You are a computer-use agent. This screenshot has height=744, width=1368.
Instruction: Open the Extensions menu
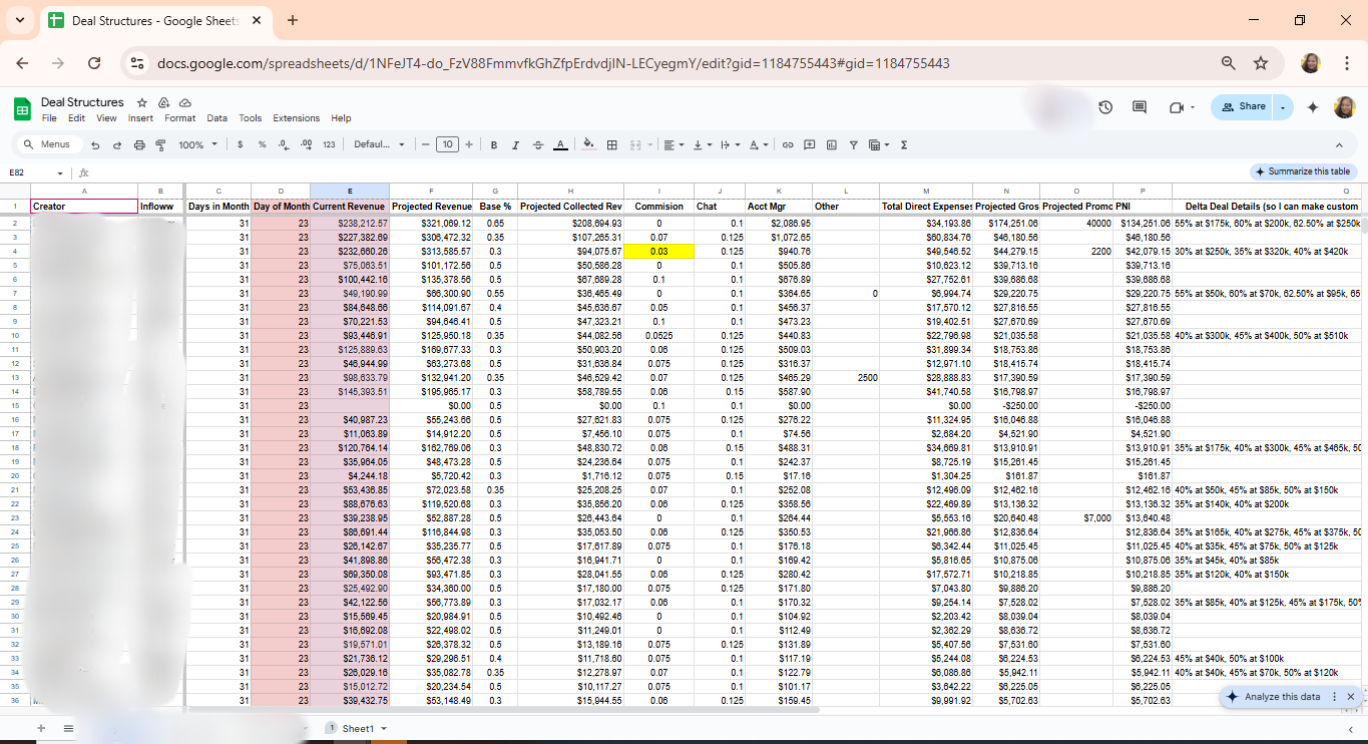tap(296, 118)
